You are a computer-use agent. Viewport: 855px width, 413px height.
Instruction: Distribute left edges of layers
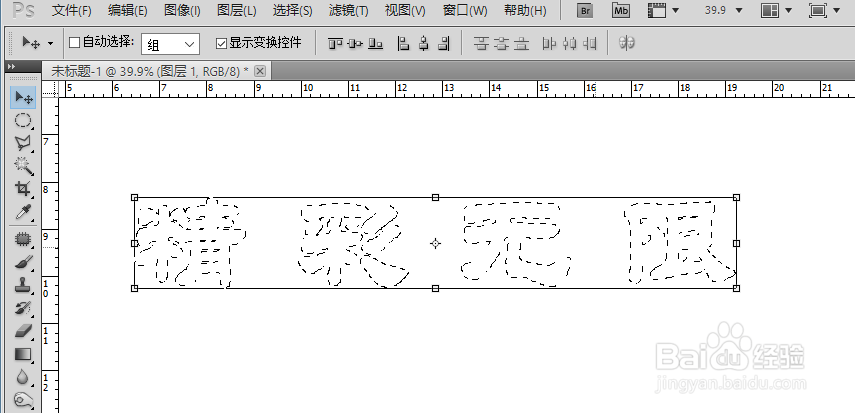click(549, 44)
